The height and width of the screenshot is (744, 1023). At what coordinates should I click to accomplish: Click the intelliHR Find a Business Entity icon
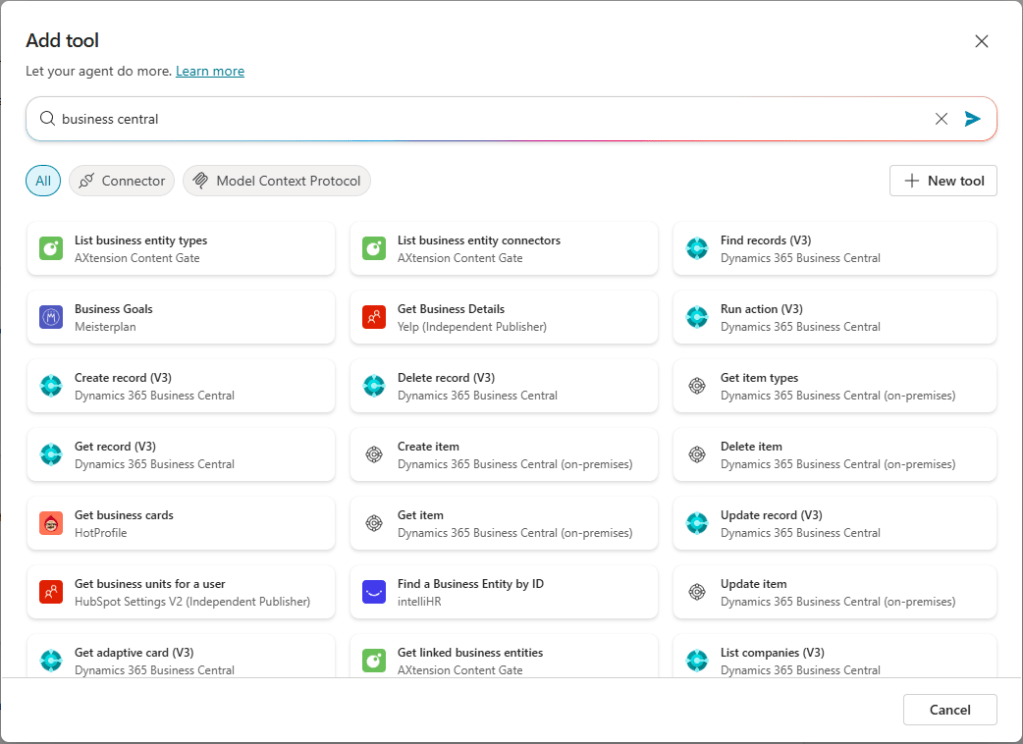click(374, 592)
